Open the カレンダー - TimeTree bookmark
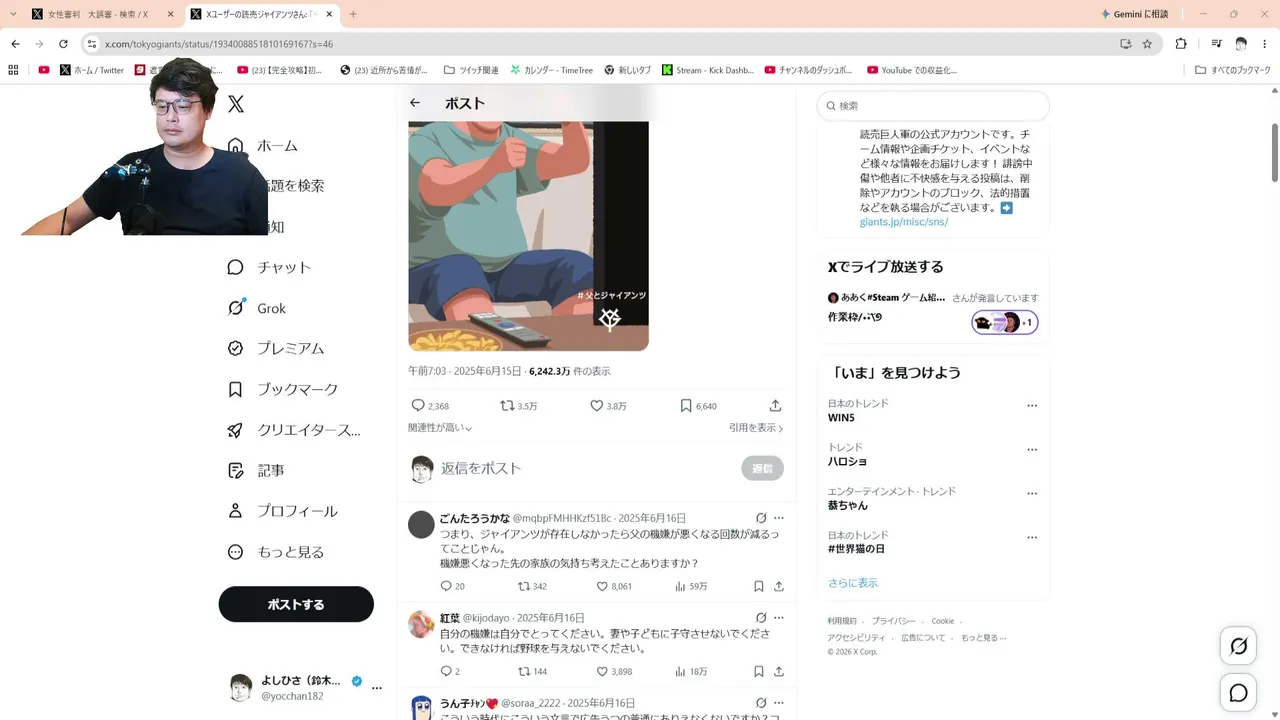1280x720 pixels. [x=551, y=70]
